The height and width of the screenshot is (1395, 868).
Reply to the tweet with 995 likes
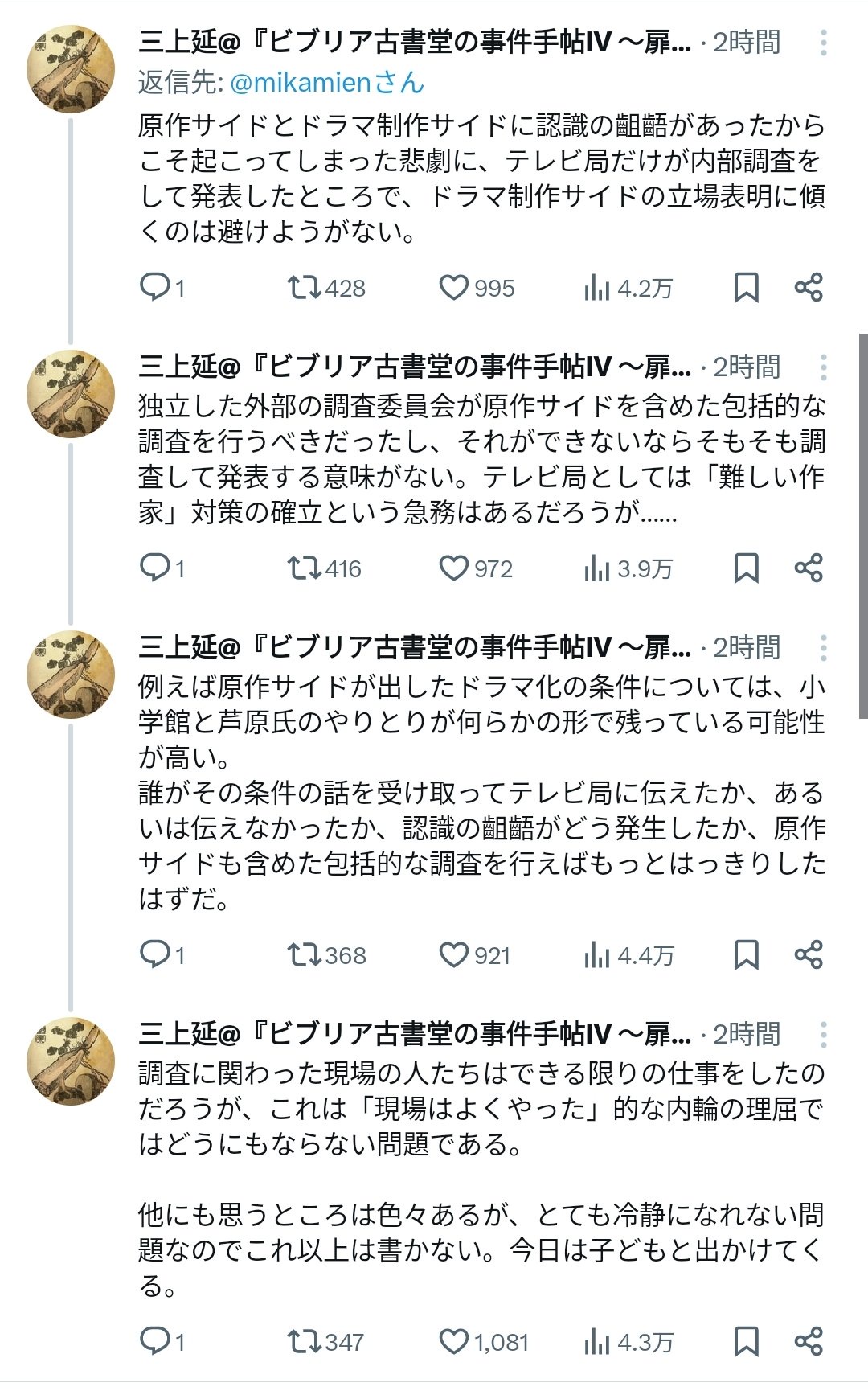(x=154, y=287)
